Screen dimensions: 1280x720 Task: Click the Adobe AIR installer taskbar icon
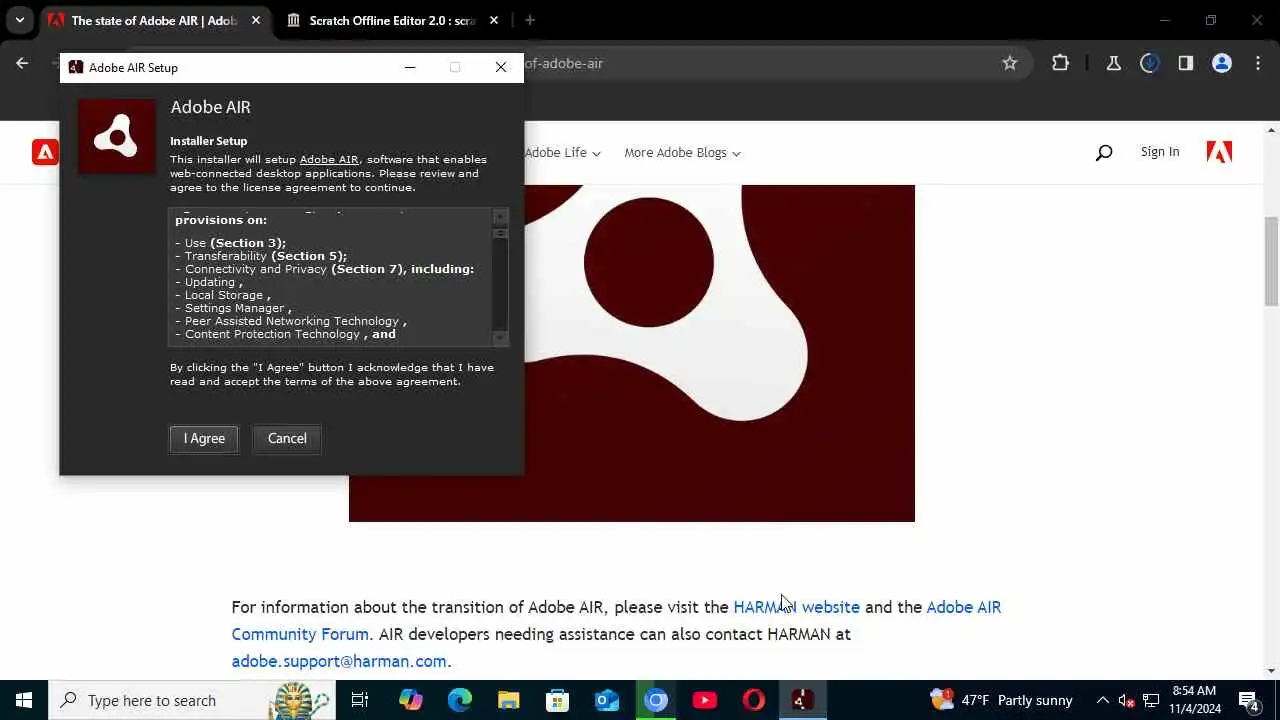[802, 700]
